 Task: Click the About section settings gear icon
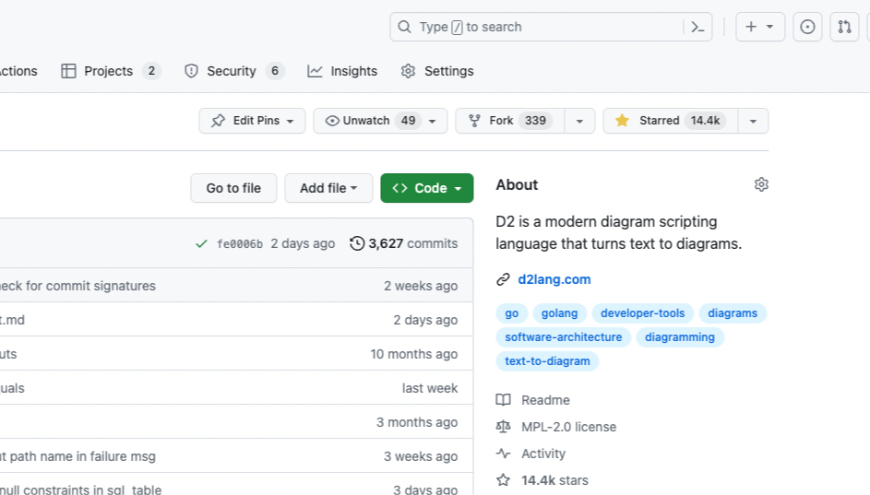(x=761, y=185)
